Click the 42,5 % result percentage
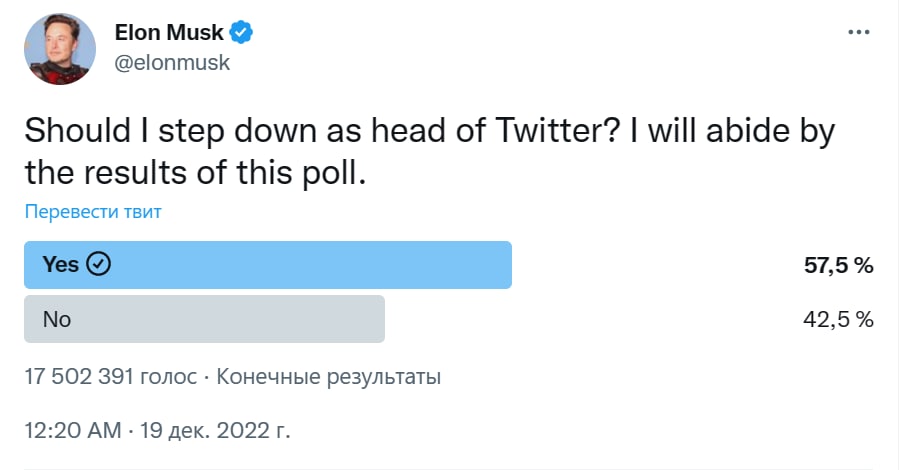The height and width of the screenshot is (470, 917). click(839, 319)
